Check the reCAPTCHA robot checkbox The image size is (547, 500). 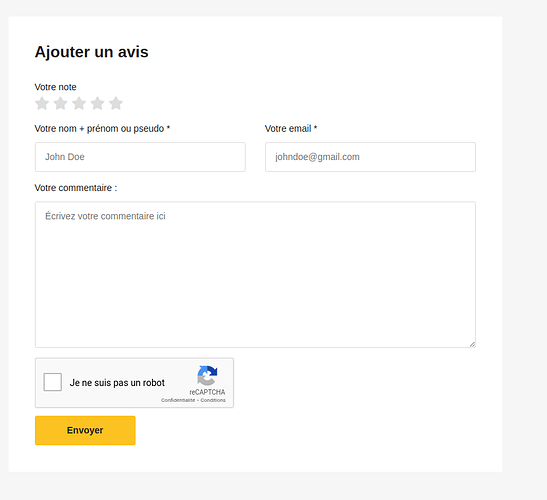pyautogui.click(x=53, y=382)
